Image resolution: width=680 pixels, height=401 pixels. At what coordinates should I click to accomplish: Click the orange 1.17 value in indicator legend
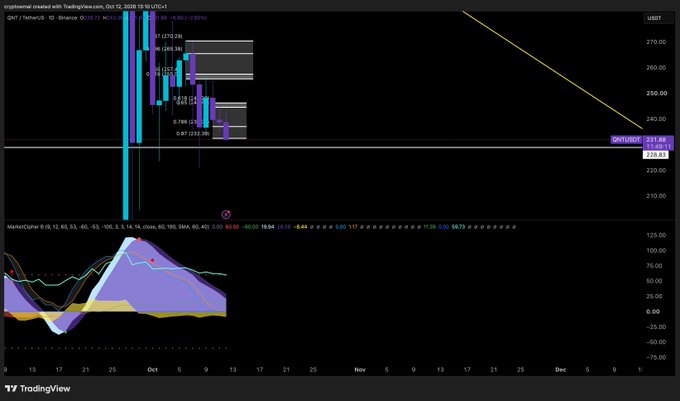(x=353, y=227)
